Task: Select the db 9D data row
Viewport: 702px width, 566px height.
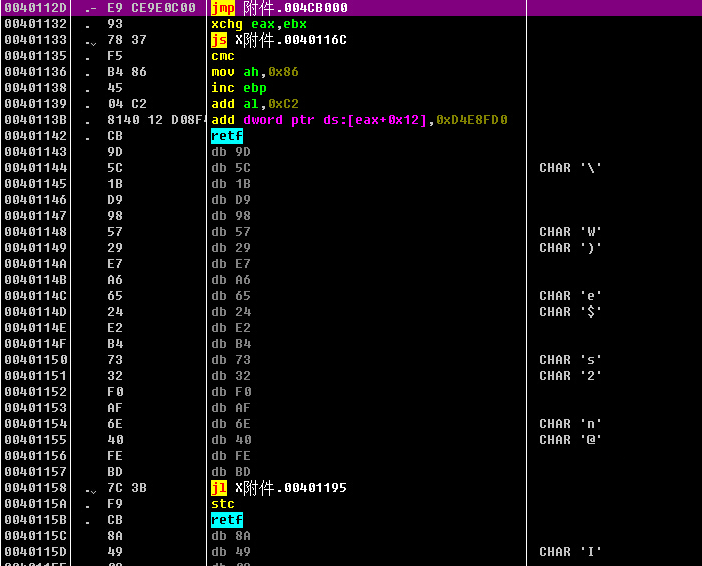Action: (231, 152)
